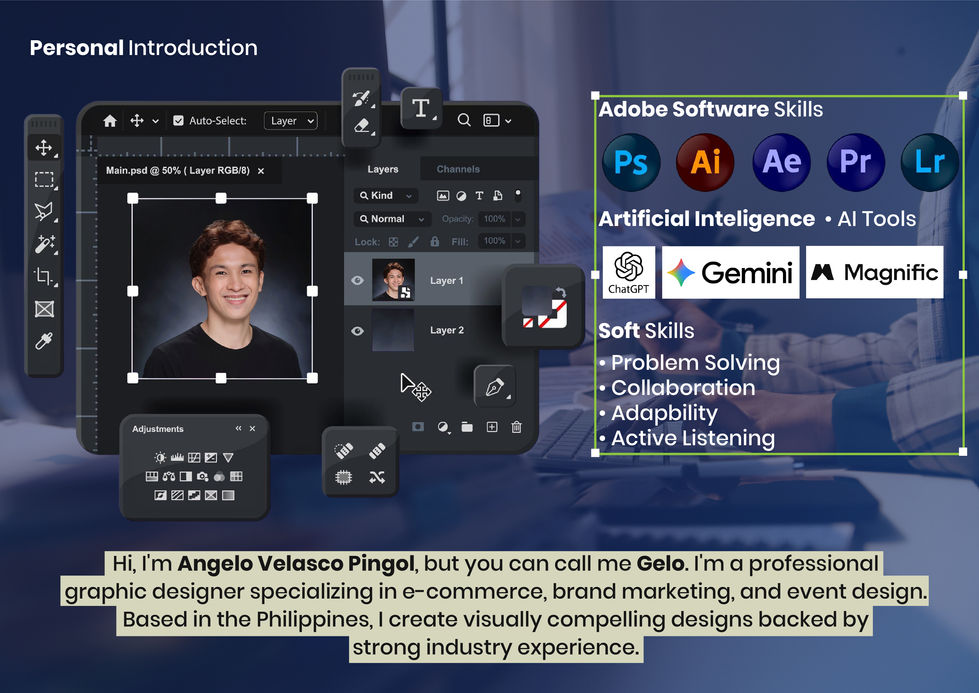Add a Gradient Map adjustment
Image resolution: width=979 pixels, height=693 pixels.
coord(228,495)
